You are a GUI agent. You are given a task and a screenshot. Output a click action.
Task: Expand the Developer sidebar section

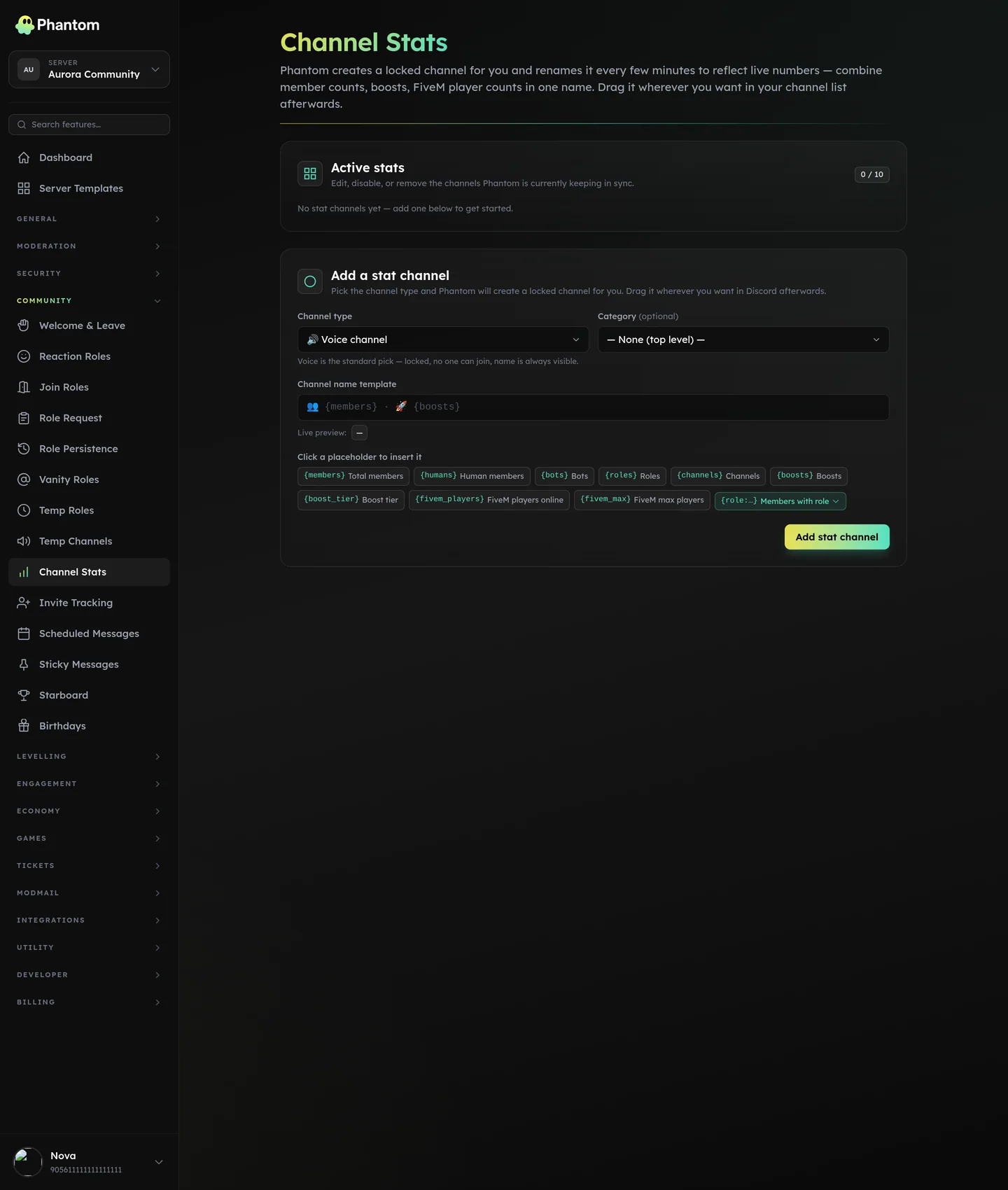(x=89, y=975)
